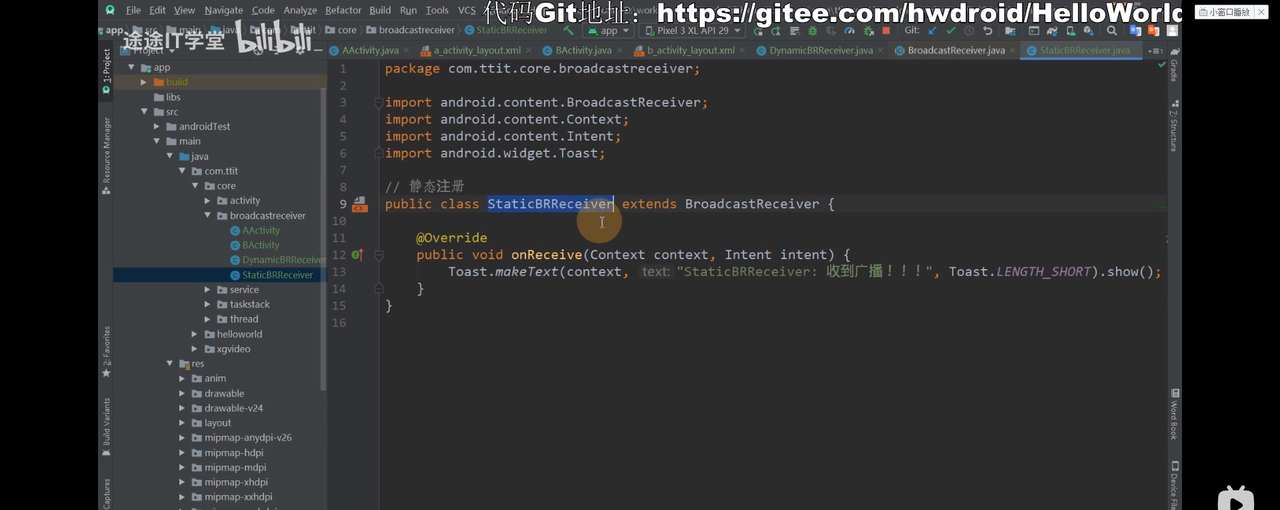Toggle the Device File Explorer tool window
This screenshot has height=510, width=1280.
tap(1174, 485)
